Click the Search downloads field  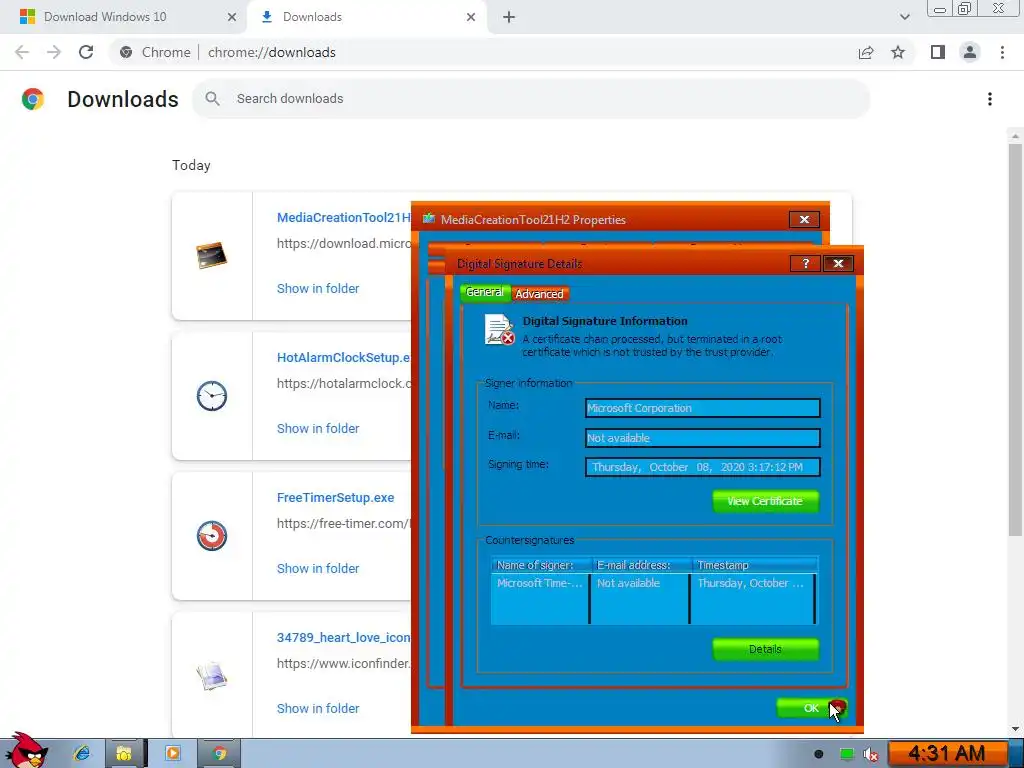pos(531,99)
